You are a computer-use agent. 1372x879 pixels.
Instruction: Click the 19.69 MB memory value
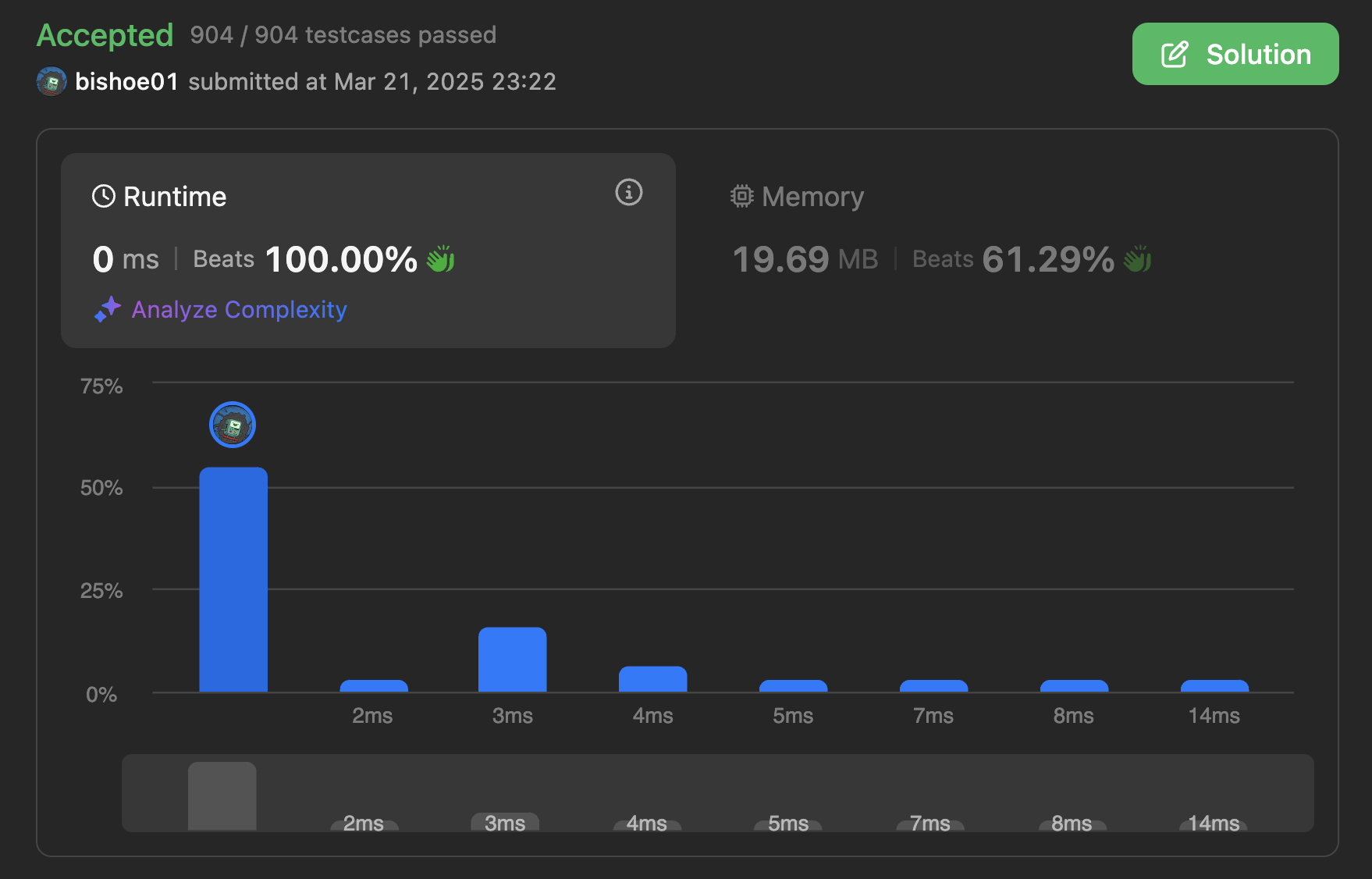tap(805, 259)
